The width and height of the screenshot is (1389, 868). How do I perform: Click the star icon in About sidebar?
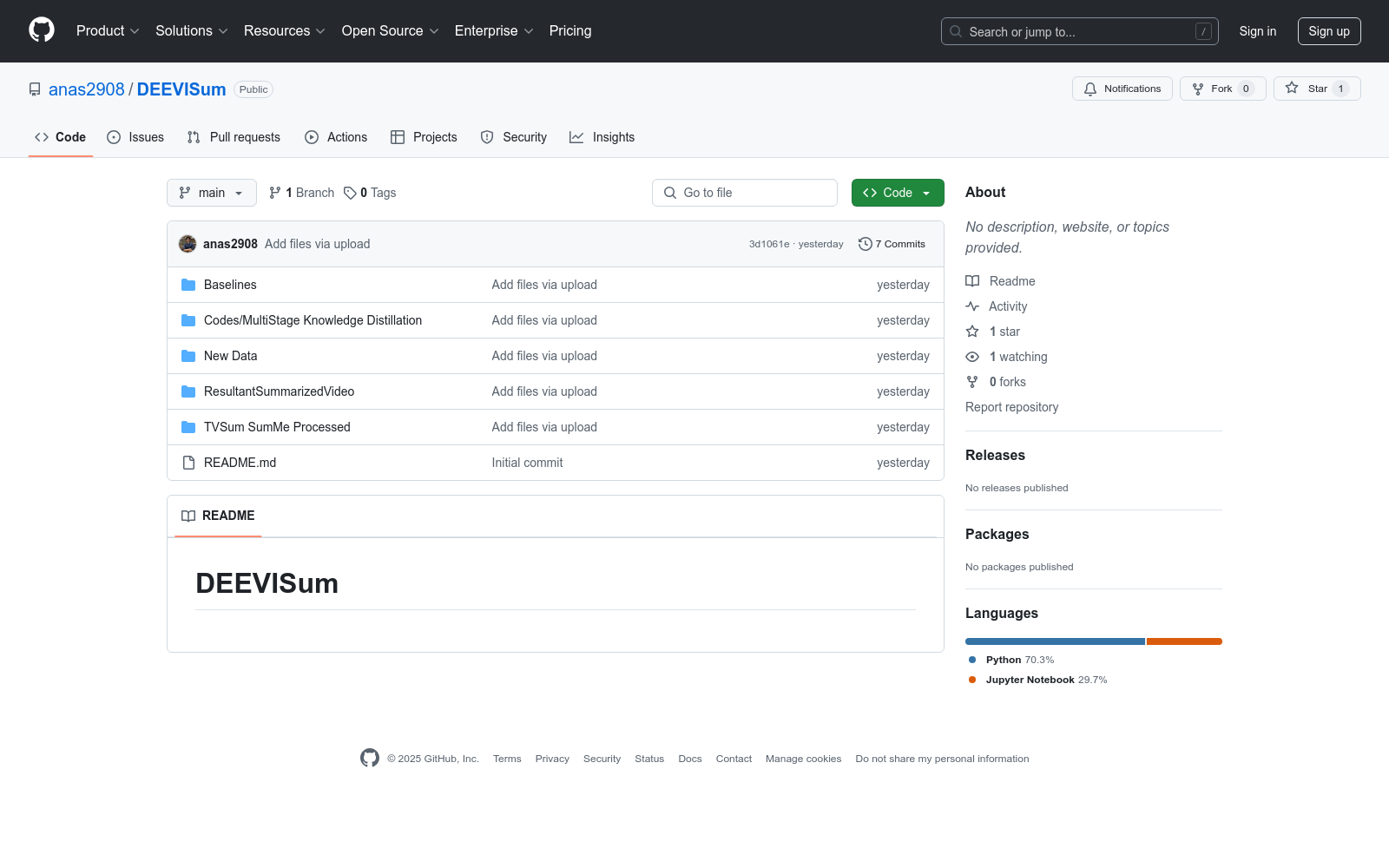pyautogui.click(x=972, y=332)
